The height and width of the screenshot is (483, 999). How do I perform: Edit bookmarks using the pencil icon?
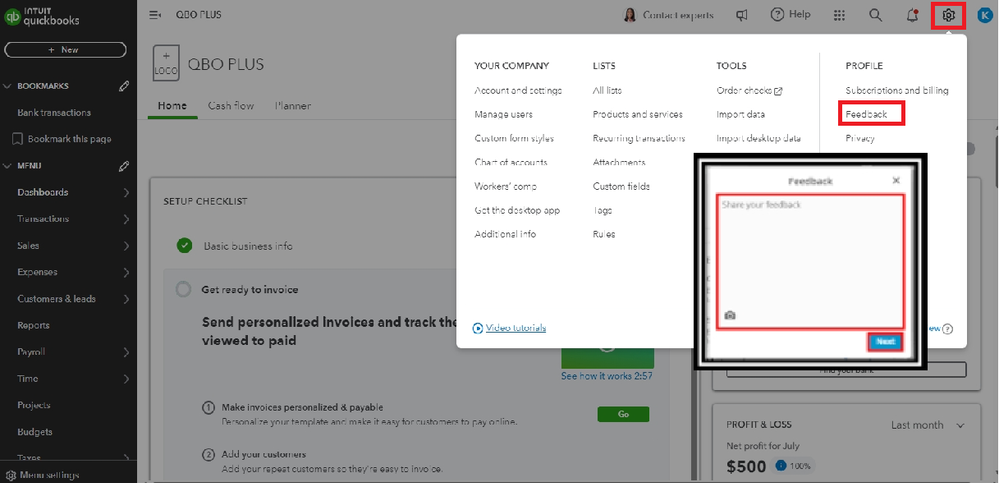click(x=124, y=86)
